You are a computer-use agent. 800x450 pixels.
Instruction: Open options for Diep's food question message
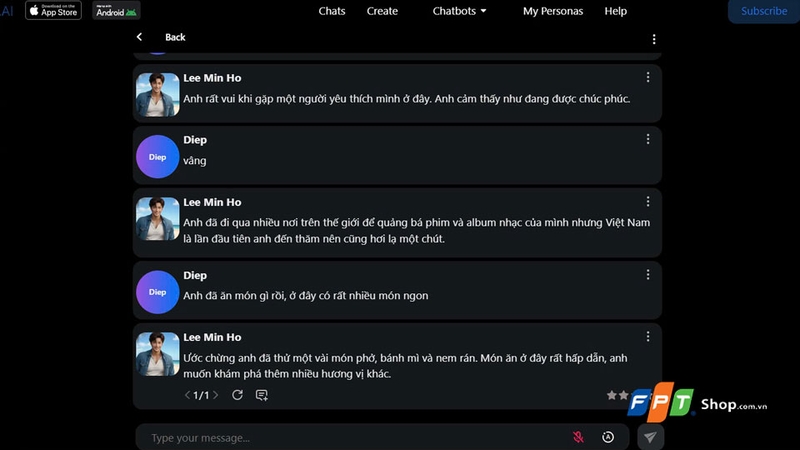pyautogui.click(x=648, y=274)
